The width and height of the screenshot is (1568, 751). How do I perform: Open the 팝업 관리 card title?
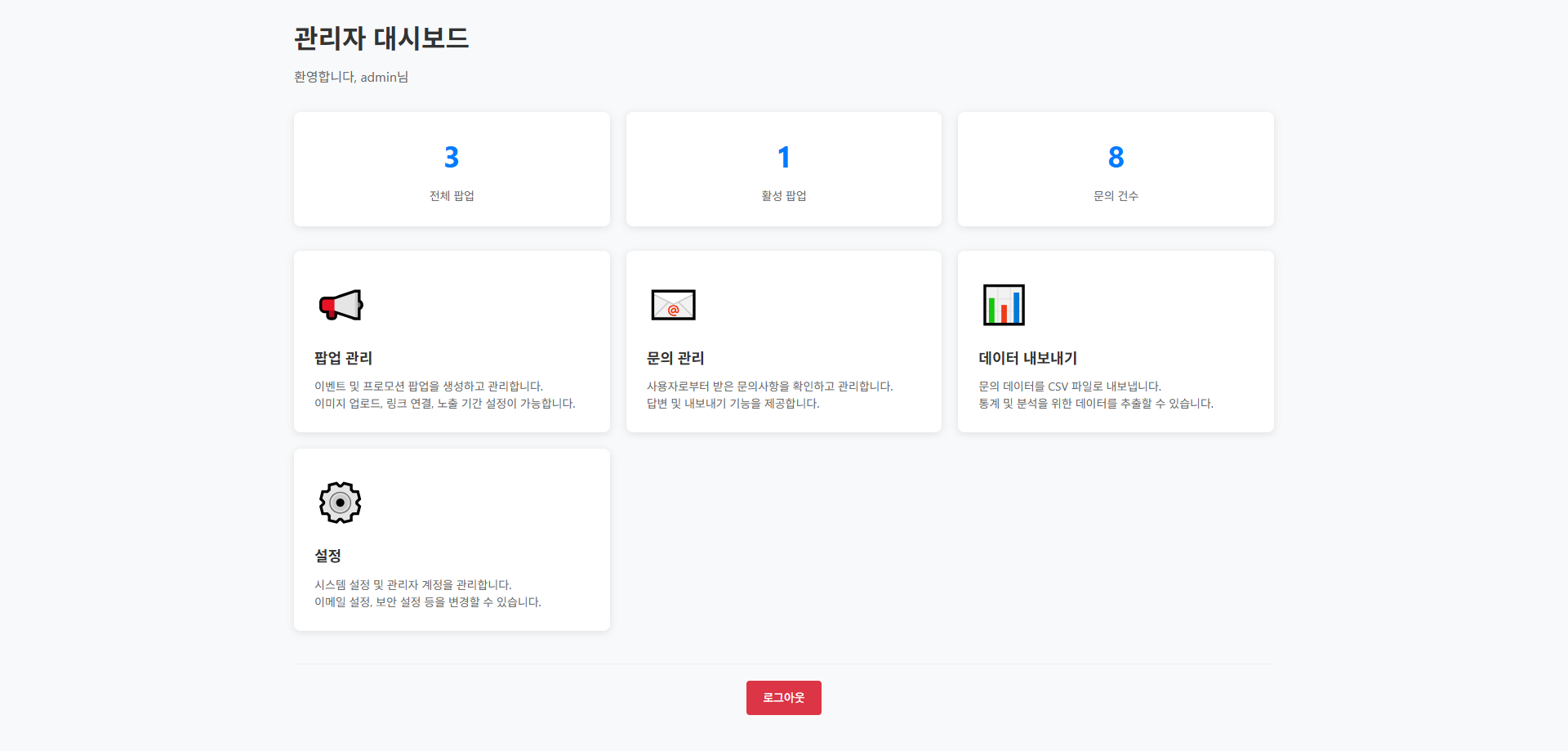[343, 358]
